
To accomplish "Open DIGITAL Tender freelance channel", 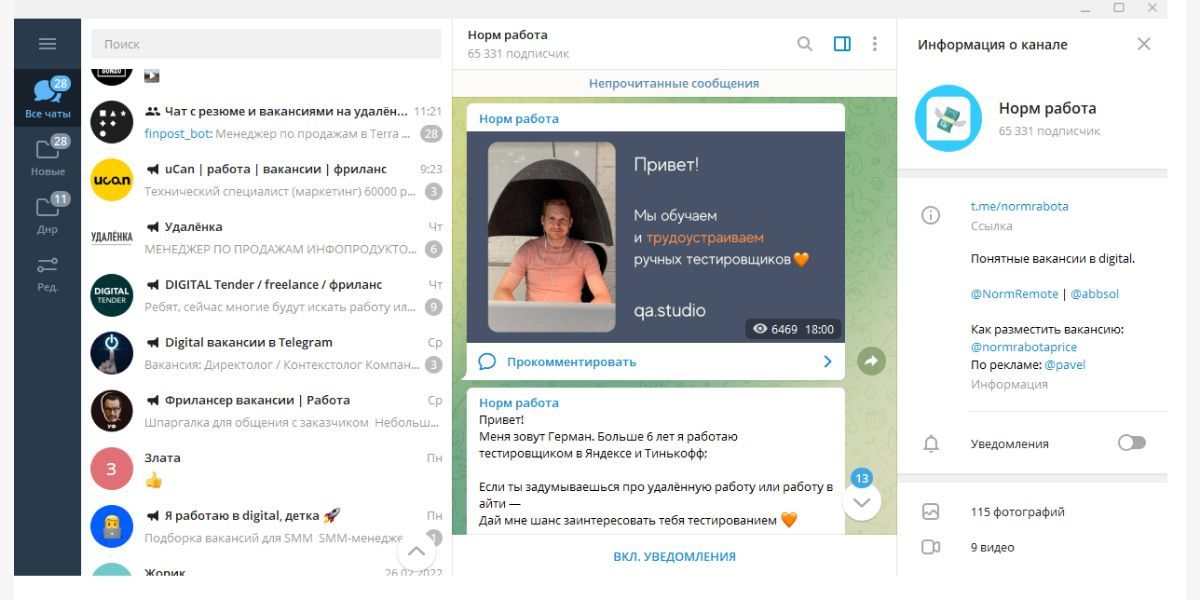I will click(266, 295).
